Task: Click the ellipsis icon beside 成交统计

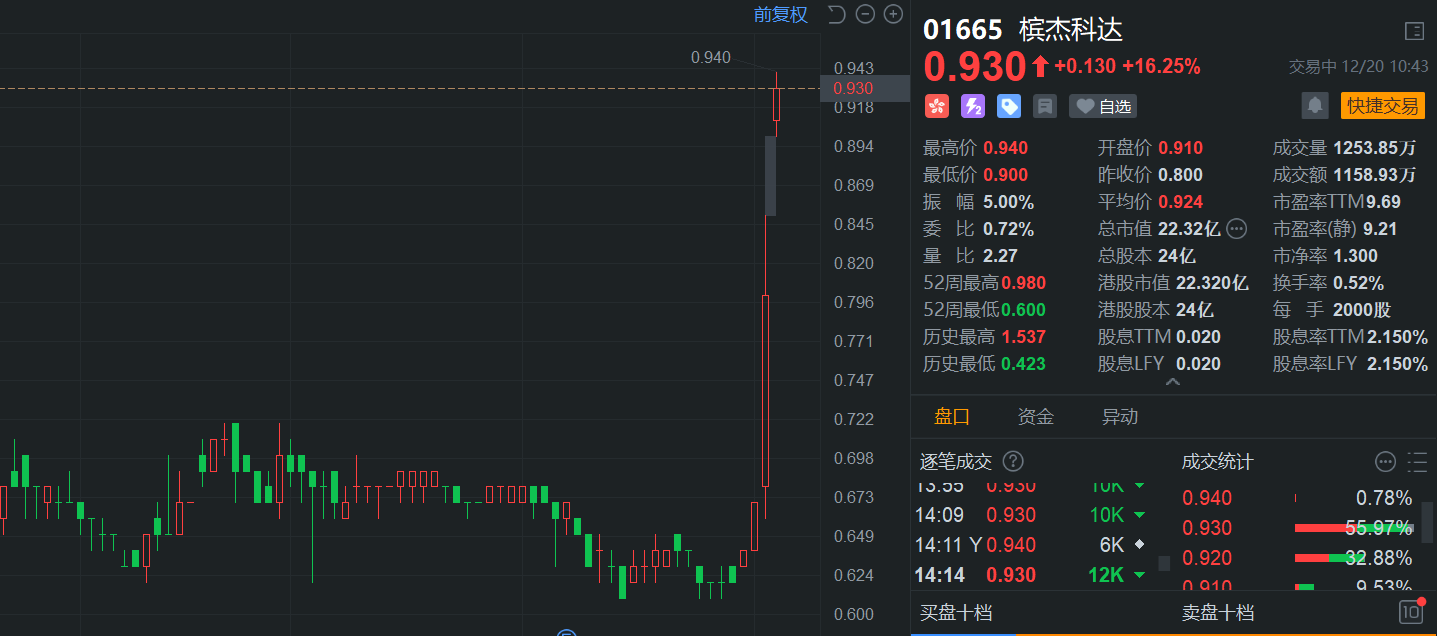Action: (x=1385, y=462)
